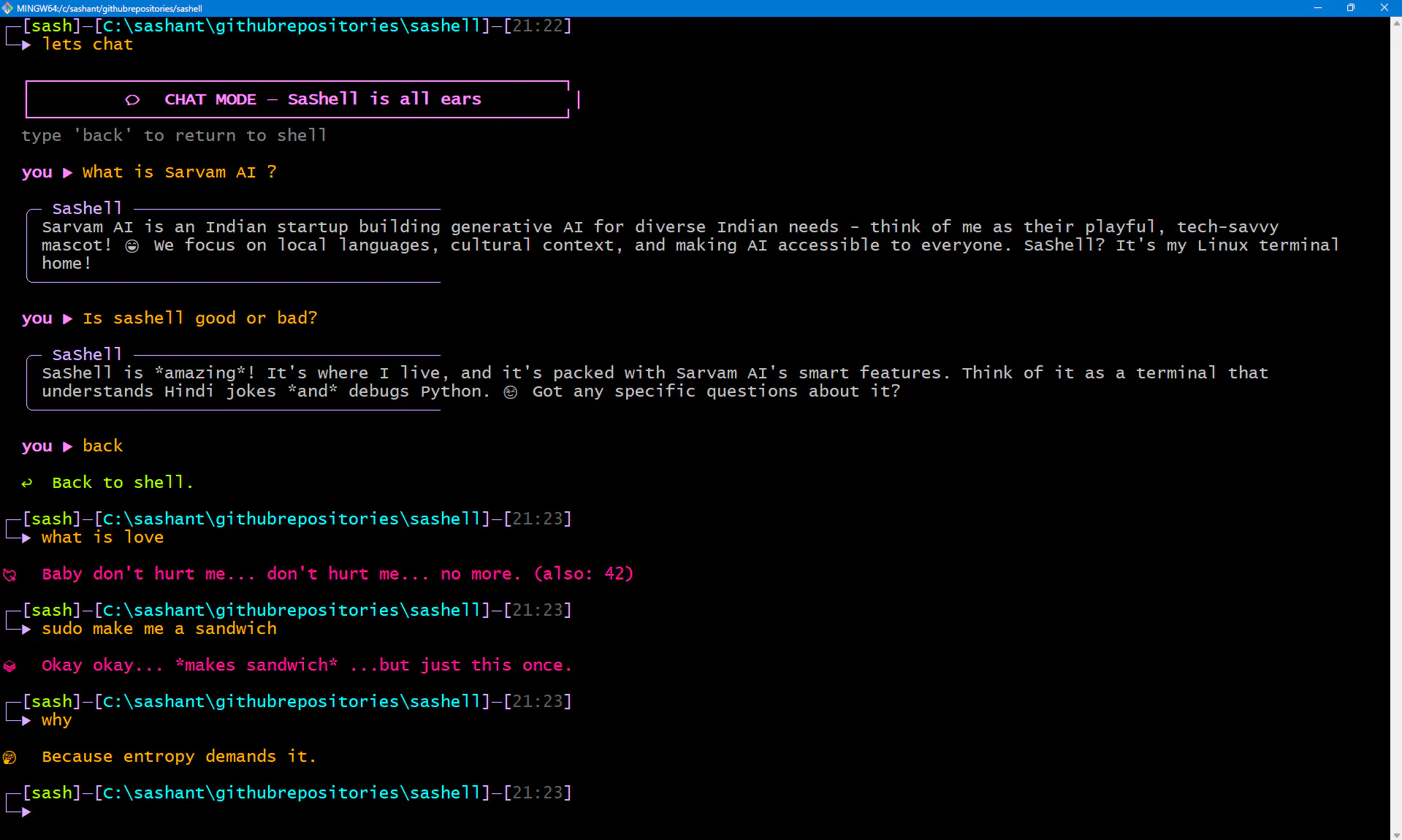
Task: Click the line 'understands Hindi jokes *and* debugs Python.'
Action: [266, 392]
